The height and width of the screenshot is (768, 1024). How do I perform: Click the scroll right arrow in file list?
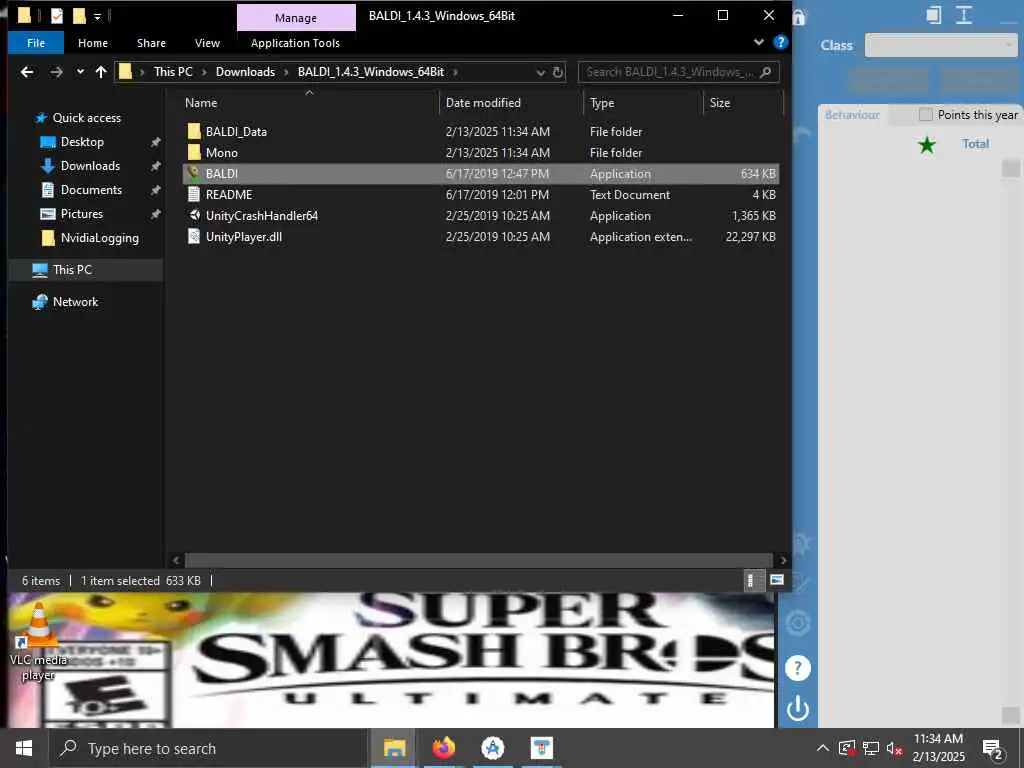tap(783, 560)
